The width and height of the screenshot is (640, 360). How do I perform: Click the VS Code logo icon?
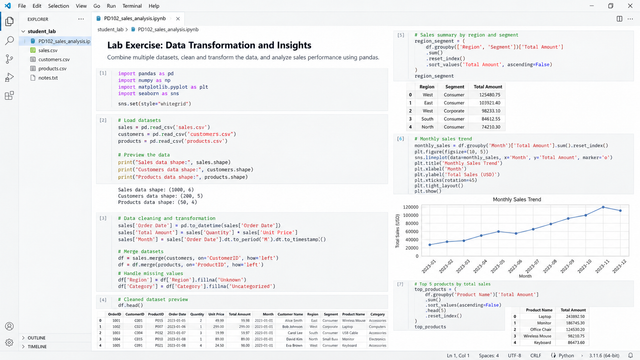(8, 6)
